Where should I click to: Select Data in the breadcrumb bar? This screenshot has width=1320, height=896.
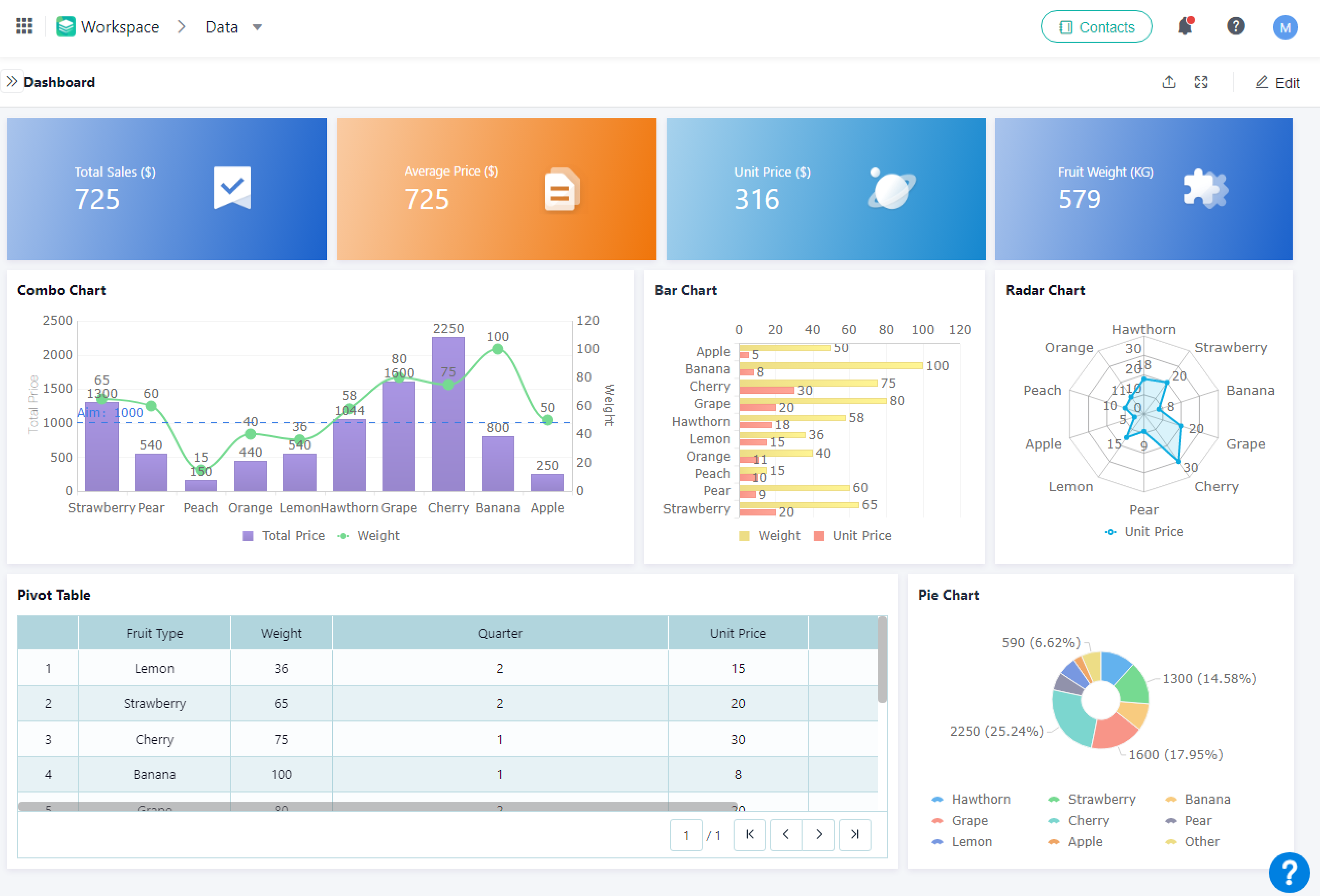point(221,27)
